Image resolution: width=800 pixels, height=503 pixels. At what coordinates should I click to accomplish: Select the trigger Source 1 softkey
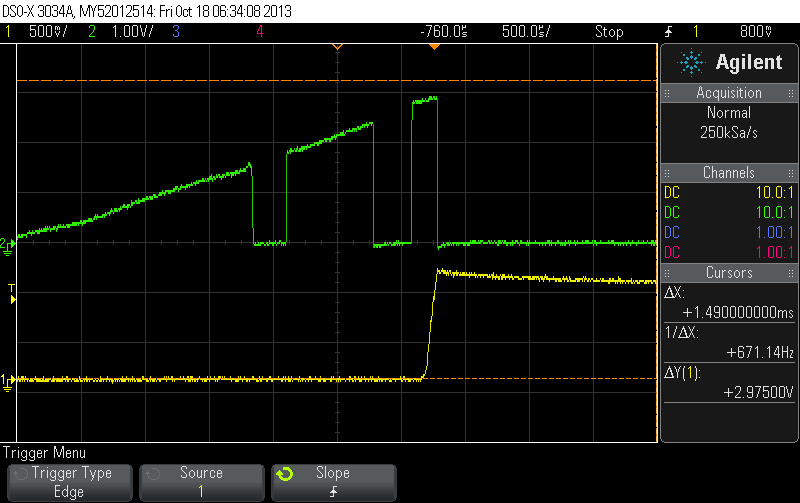click(x=202, y=483)
